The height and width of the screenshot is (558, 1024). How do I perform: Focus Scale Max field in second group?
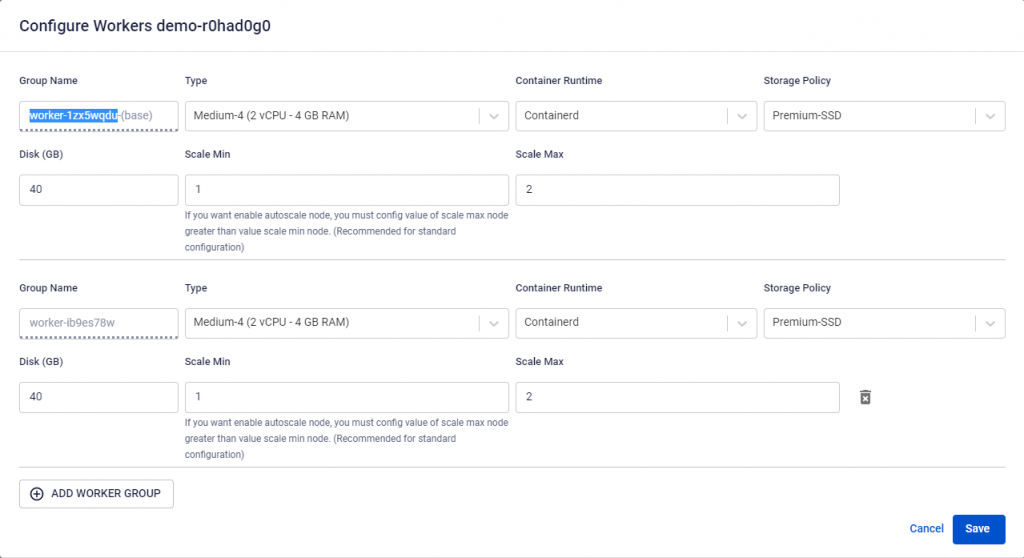pyautogui.click(x=676, y=397)
